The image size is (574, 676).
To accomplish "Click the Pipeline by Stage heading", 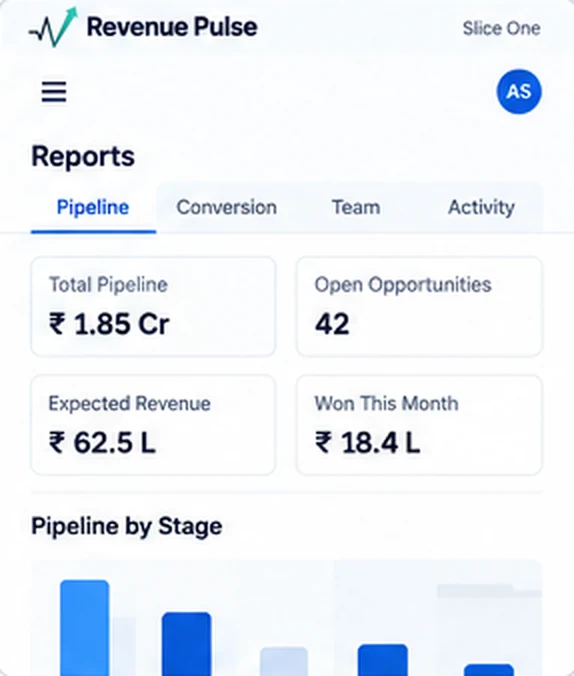I will [127, 526].
